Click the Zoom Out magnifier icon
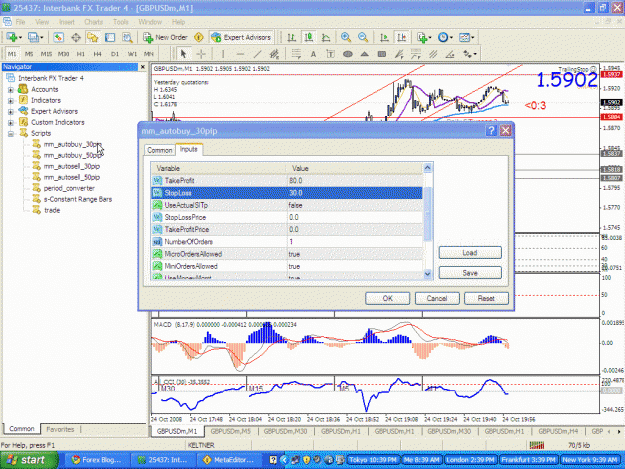Image resolution: width=625 pixels, height=469 pixels. [x=363, y=37]
